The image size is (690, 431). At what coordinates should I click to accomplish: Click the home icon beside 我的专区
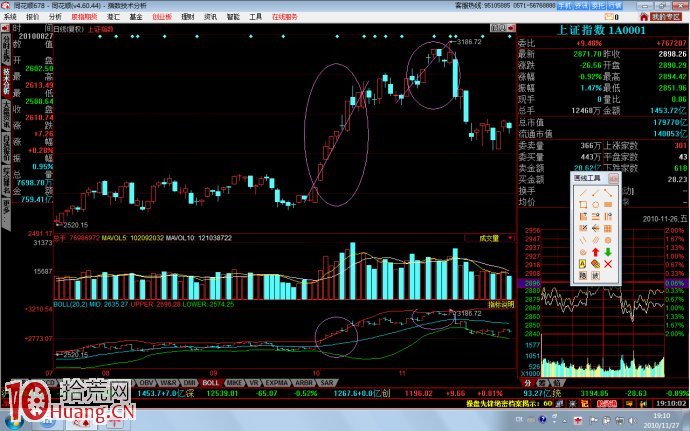644,17
